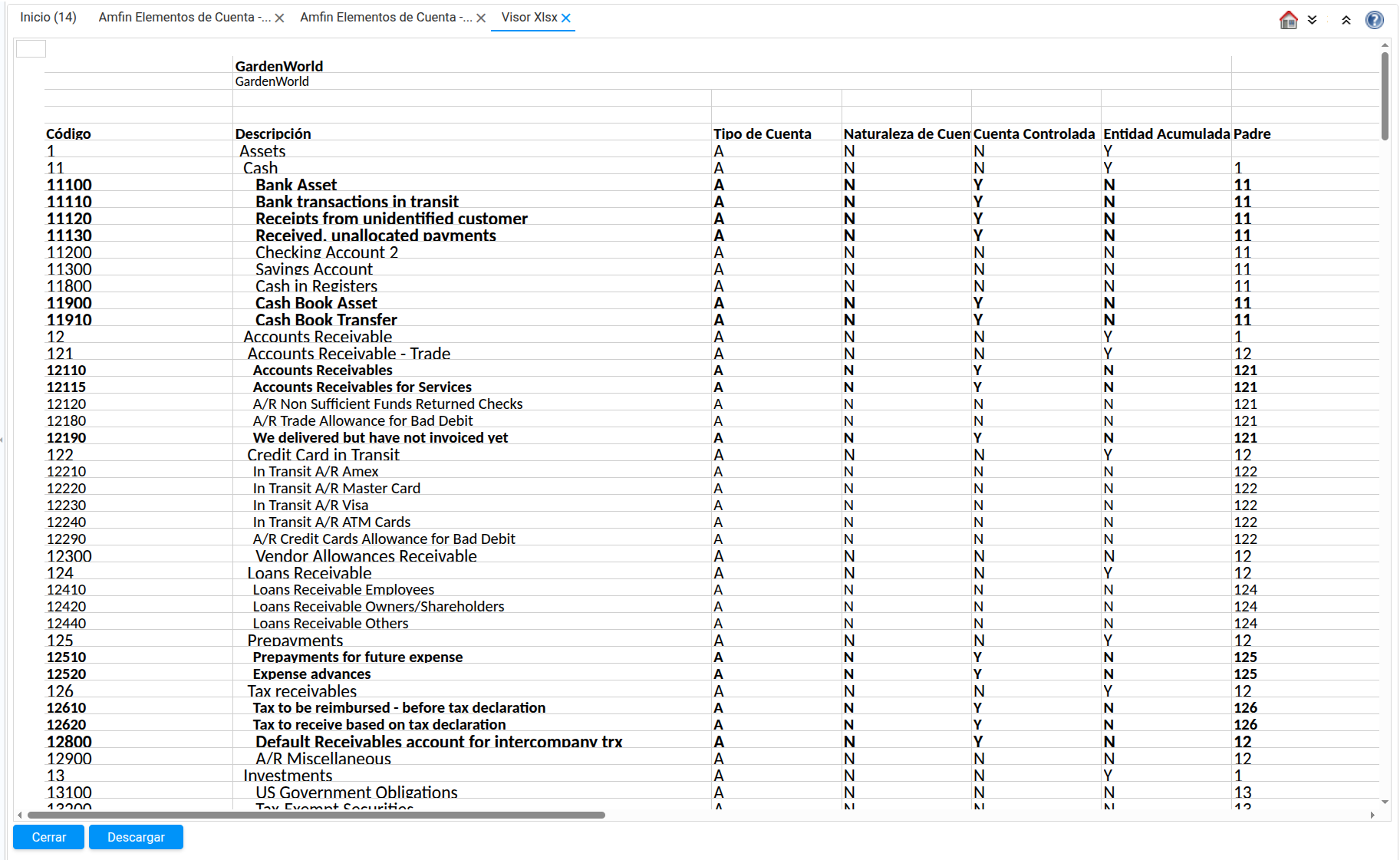Open the help question mark icon
Viewport: 1400px width, 860px height.
(1374, 20)
